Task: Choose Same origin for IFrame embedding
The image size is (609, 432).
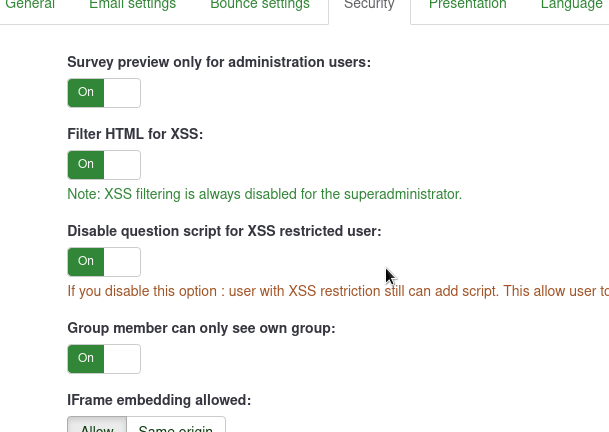Action: [x=176, y=426]
